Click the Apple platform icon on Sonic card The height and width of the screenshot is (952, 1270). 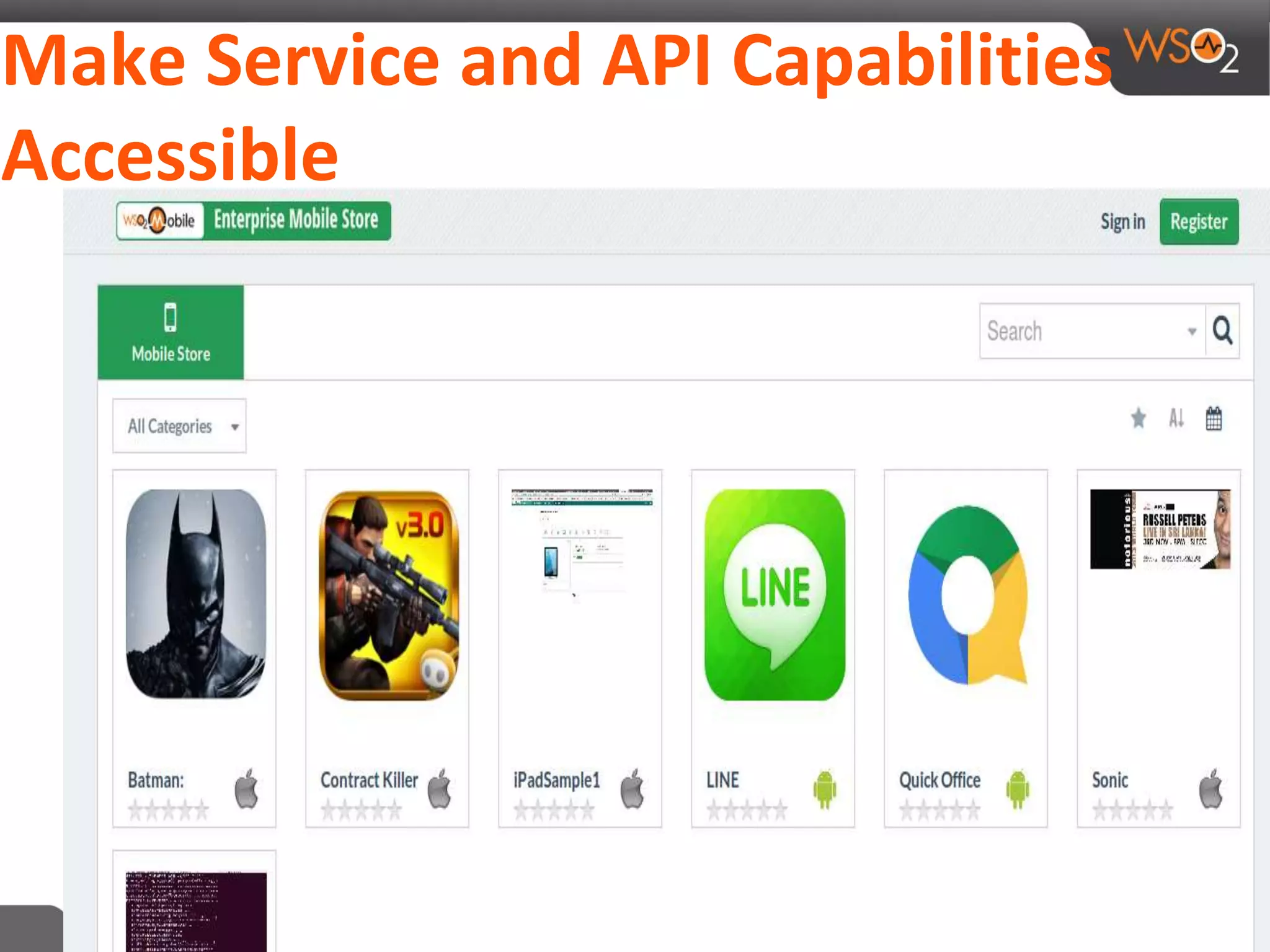pyautogui.click(x=1210, y=788)
